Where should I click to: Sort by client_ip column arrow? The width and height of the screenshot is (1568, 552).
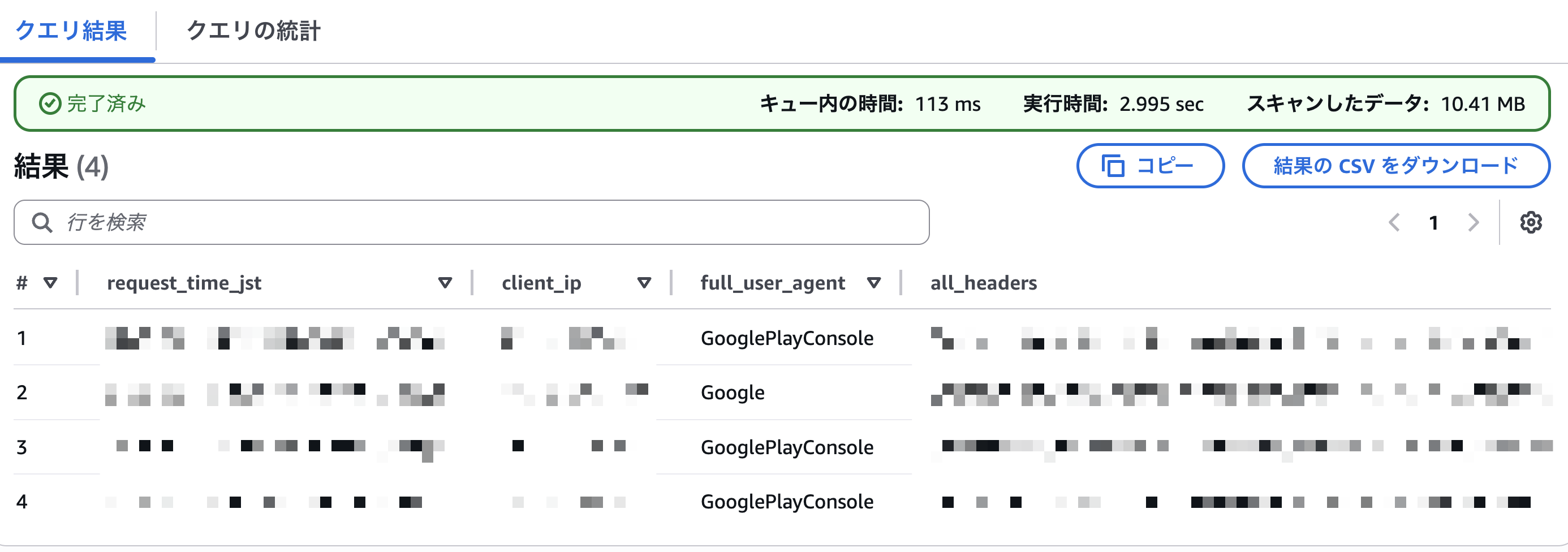click(644, 282)
